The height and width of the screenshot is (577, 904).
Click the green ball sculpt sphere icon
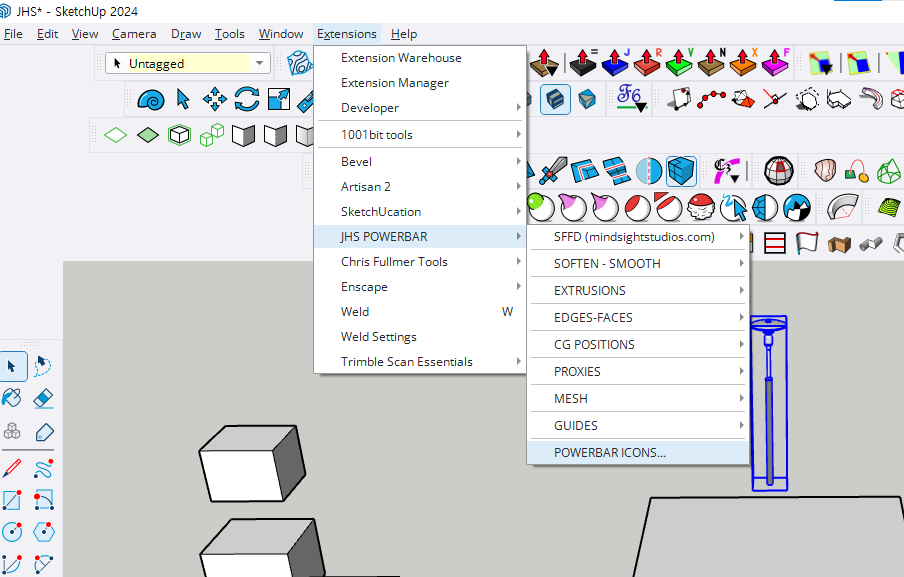(540, 207)
